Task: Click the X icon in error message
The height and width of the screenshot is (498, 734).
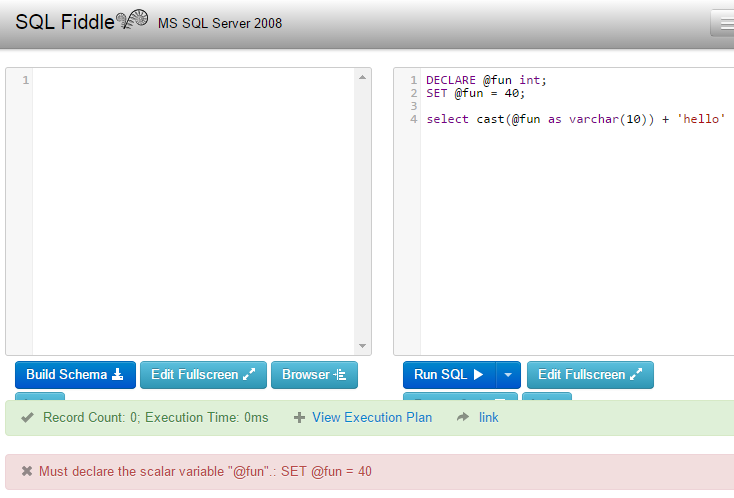Action: click(27, 471)
